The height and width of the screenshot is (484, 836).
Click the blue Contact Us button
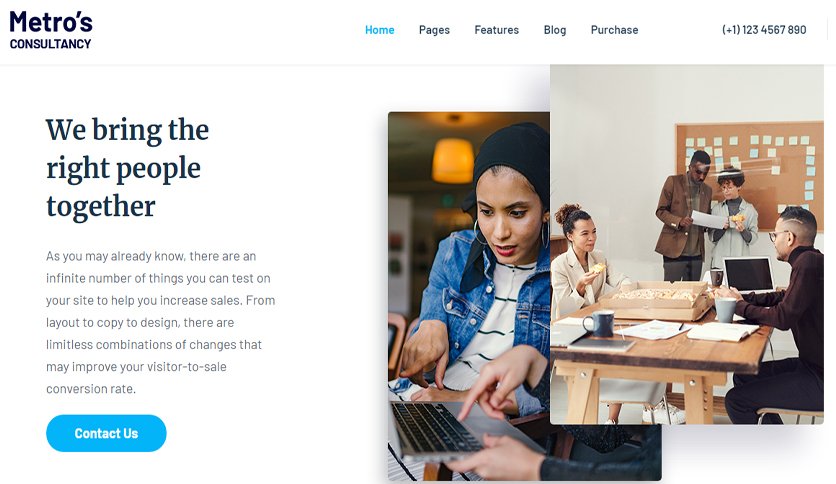pos(106,433)
